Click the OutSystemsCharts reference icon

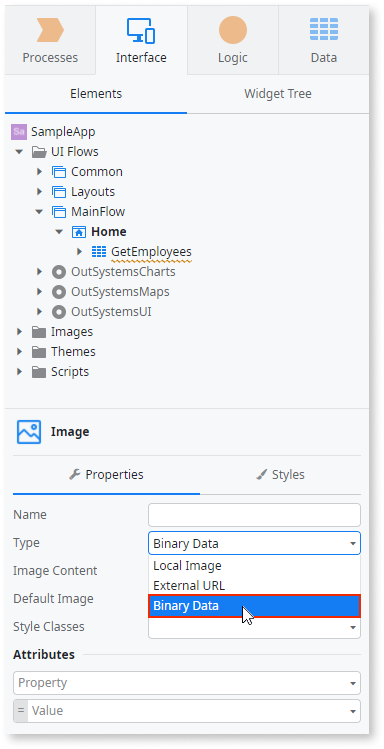[x=58, y=272]
